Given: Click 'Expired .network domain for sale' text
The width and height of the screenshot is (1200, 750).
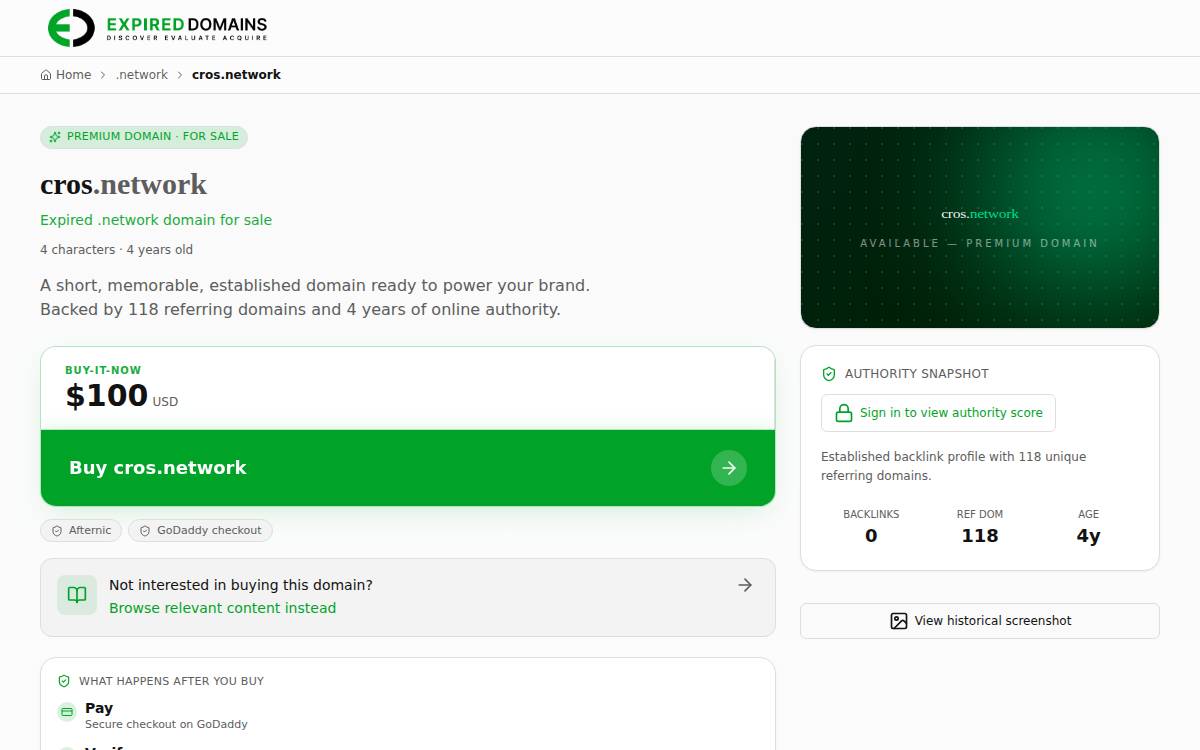Looking at the screenshot, I should [156, 220].
